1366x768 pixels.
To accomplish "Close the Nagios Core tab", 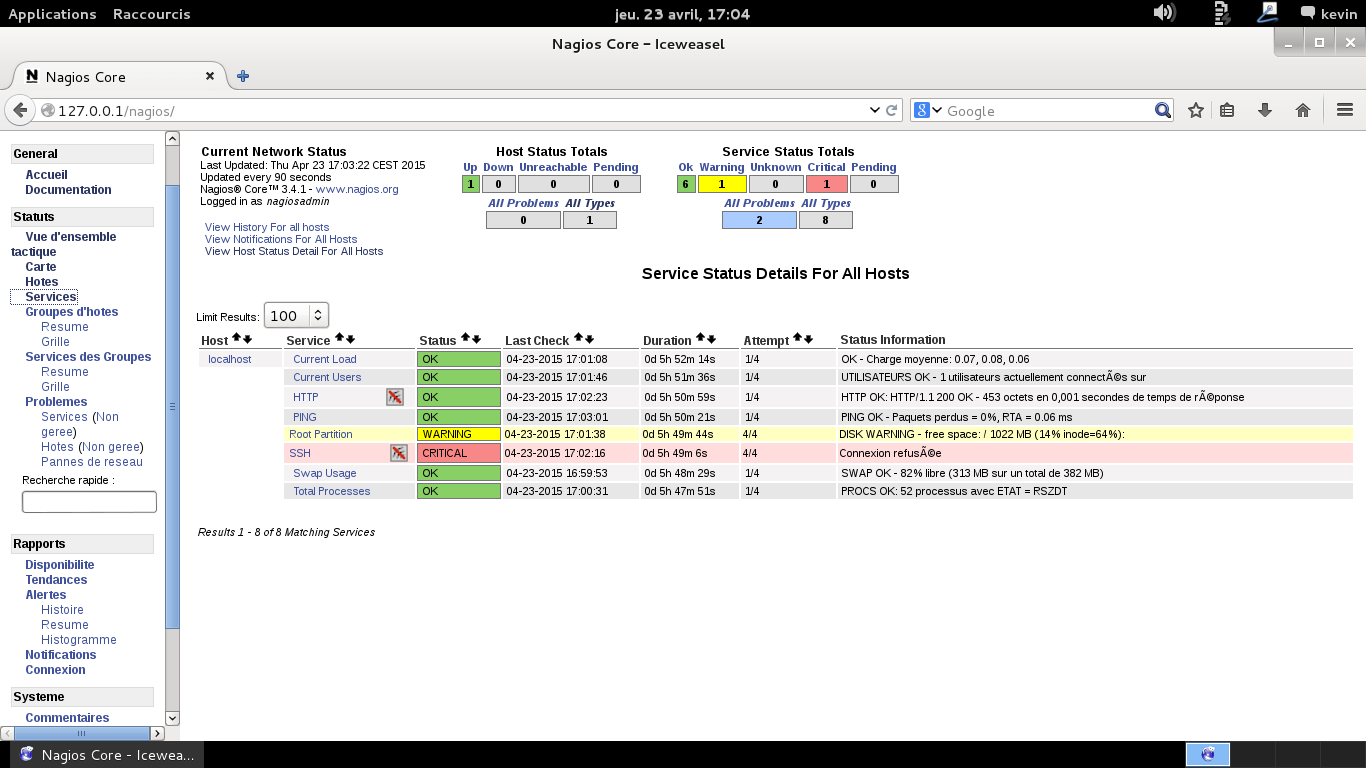I will tap(210, 76).
